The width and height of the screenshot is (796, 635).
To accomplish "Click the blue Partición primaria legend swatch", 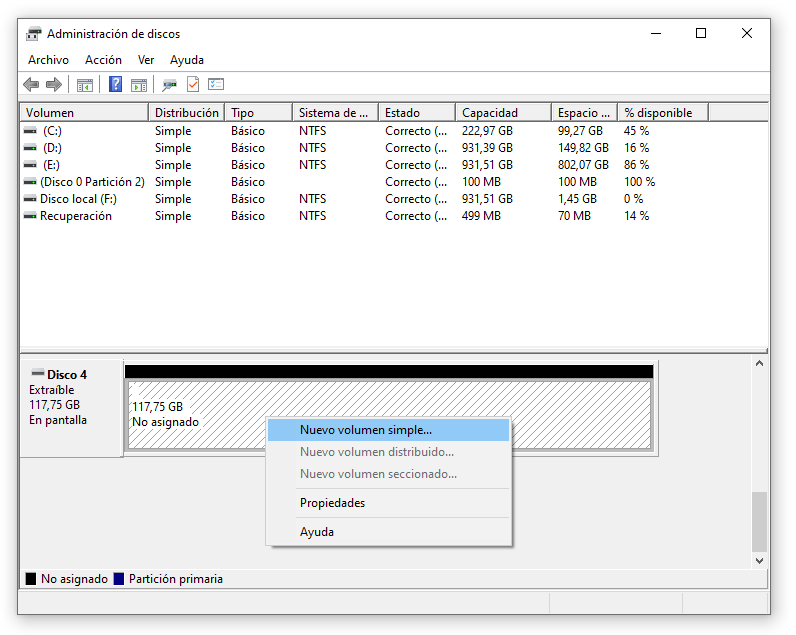I will coord(119,579).
